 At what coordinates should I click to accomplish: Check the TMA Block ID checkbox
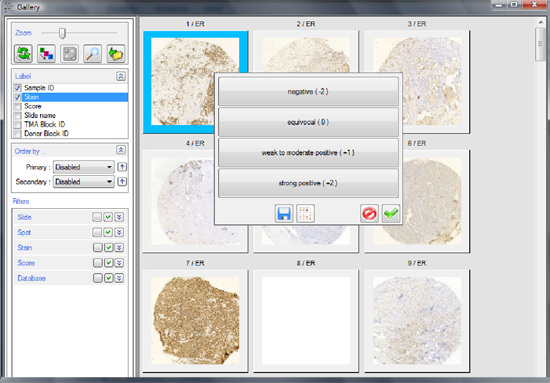tap(17, 125)
